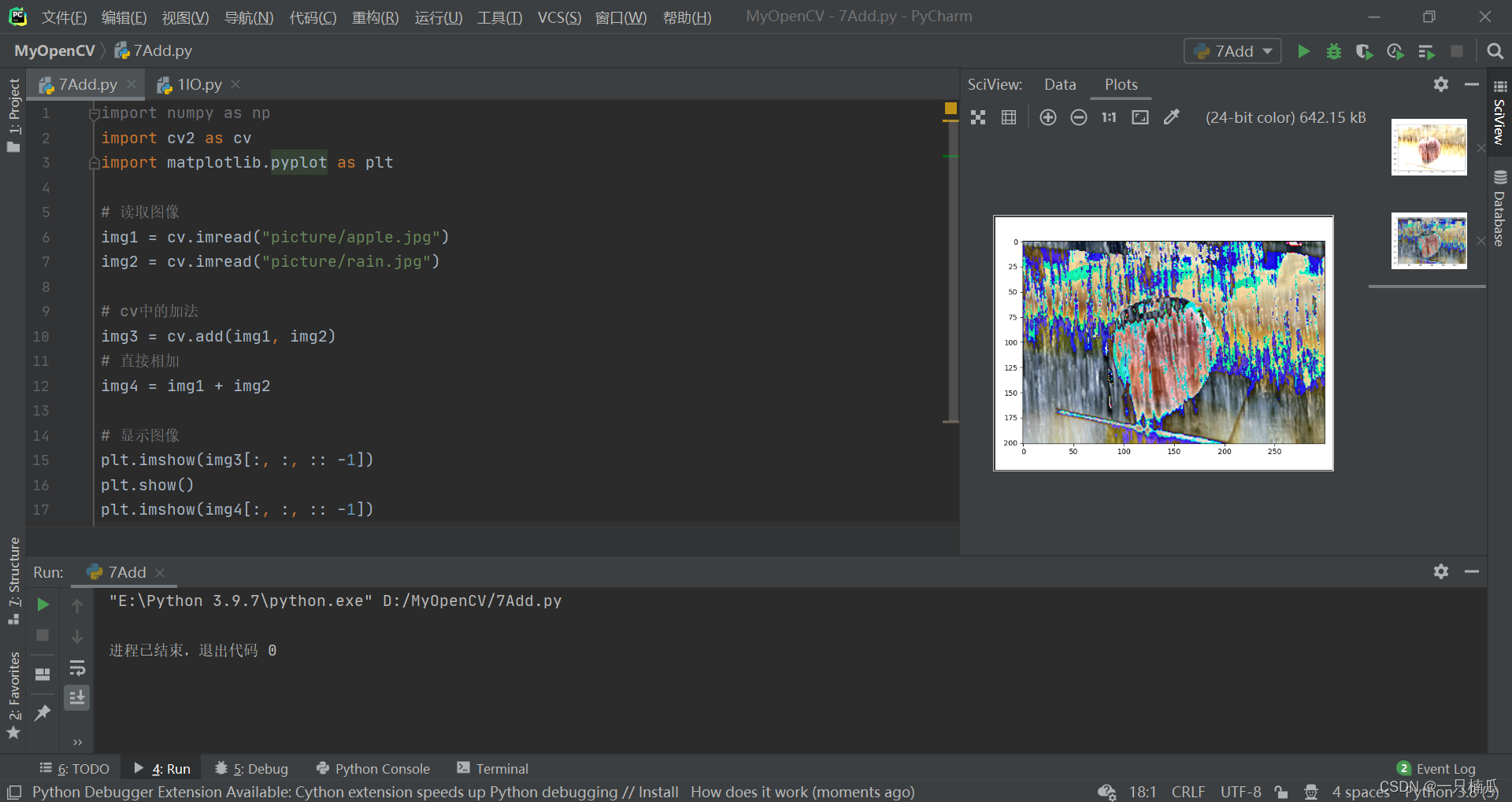Click the debug bug icon in the toolbar

pos(1333,50)
